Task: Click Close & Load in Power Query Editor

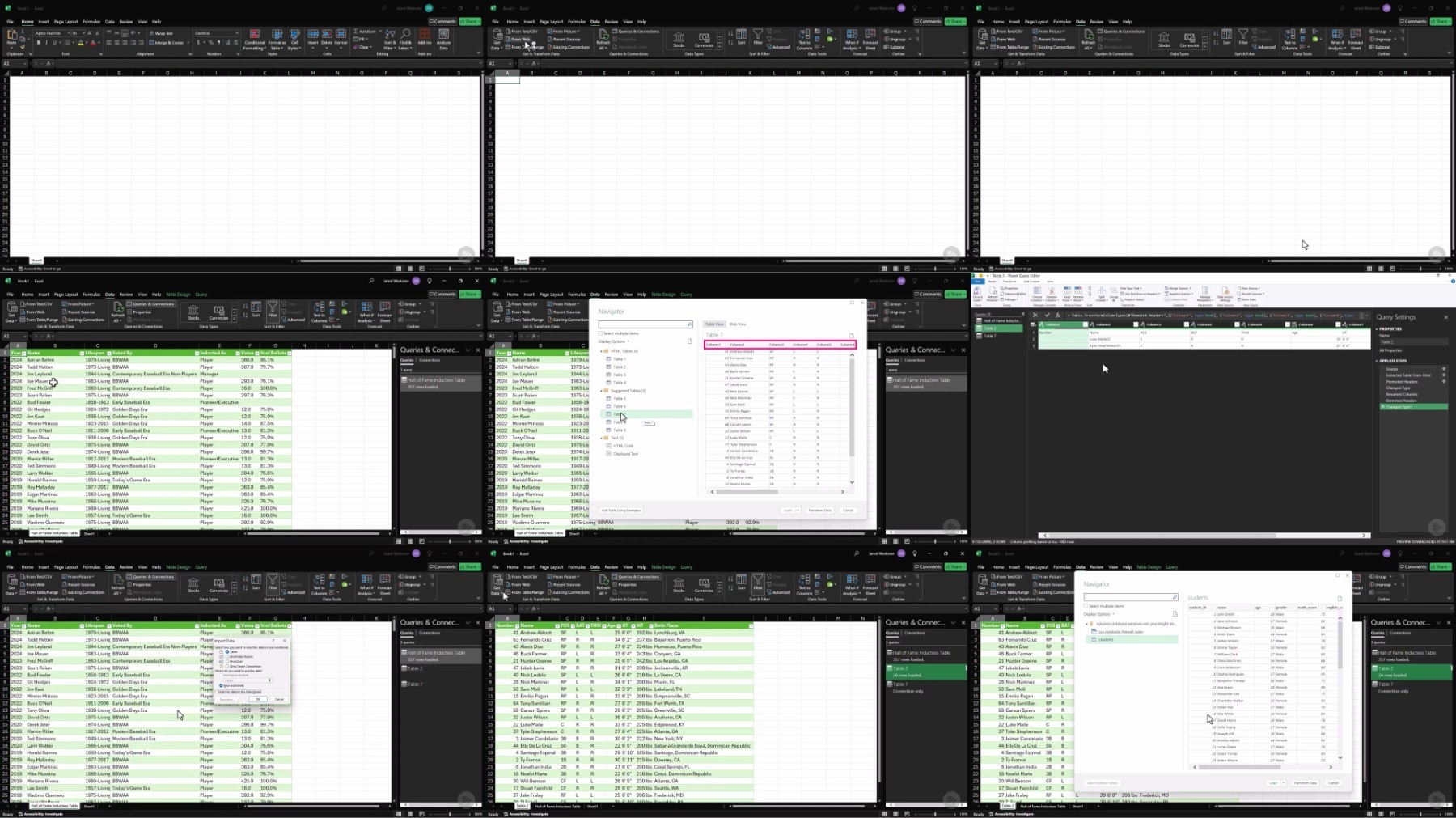Action: click(x=978, y=295)
